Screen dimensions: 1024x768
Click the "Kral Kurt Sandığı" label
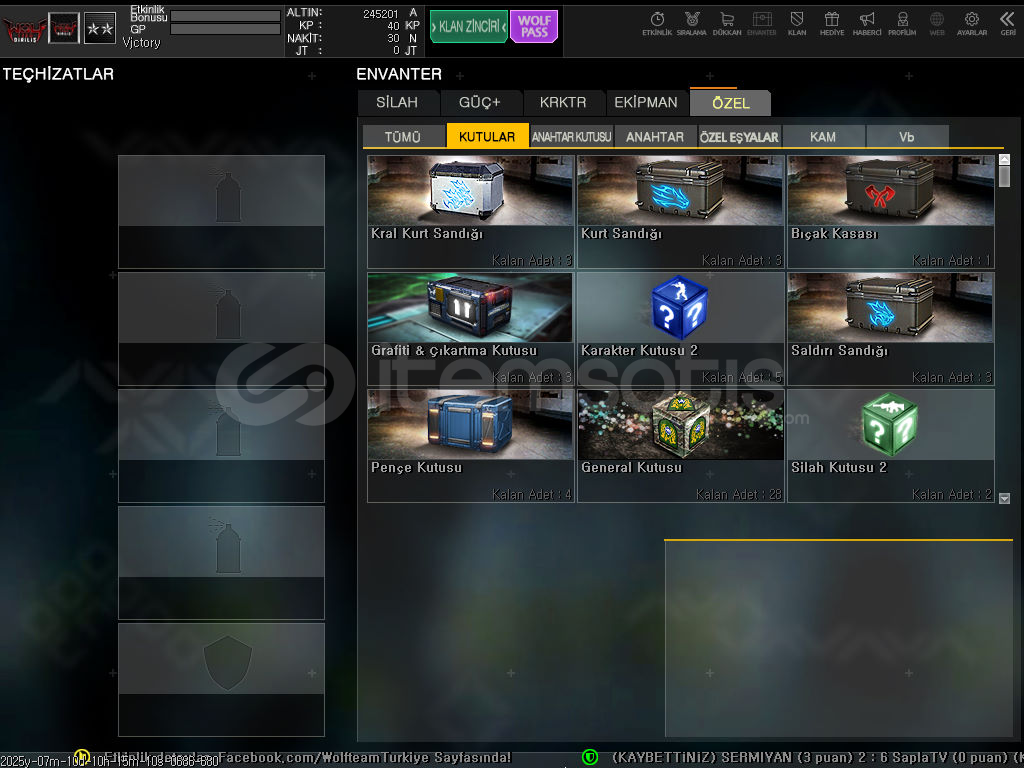pyautogui.click(x=427, y=234)
